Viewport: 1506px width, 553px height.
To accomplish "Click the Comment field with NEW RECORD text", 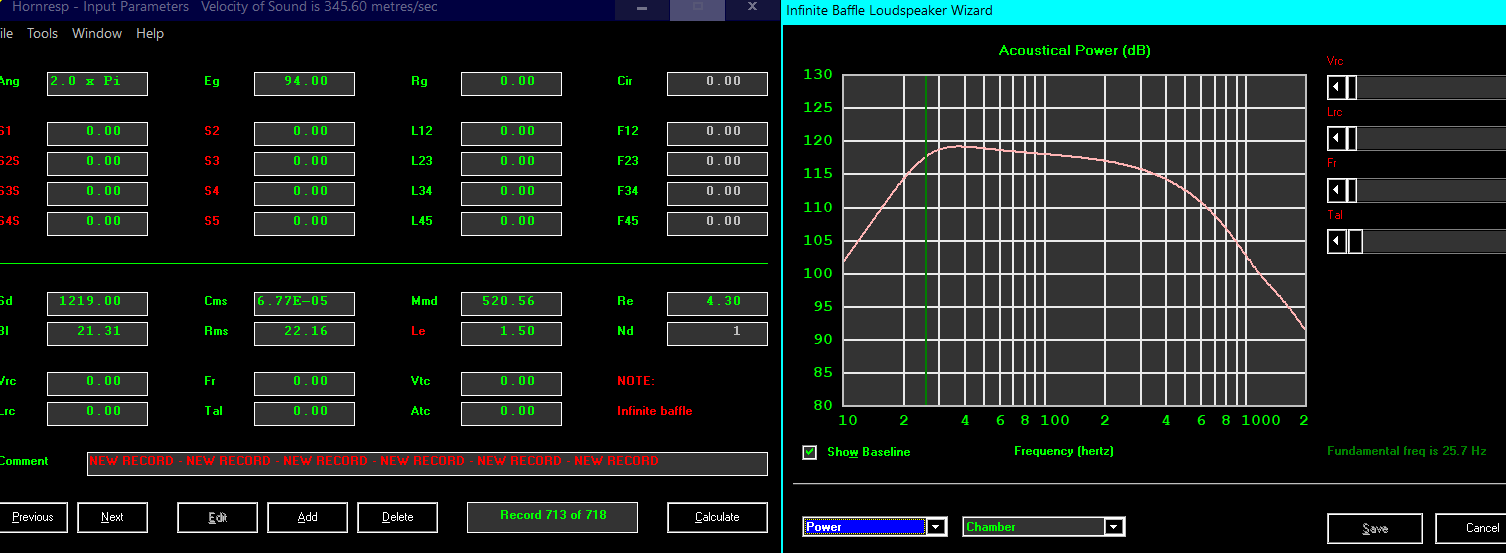I will coord(427,463).
